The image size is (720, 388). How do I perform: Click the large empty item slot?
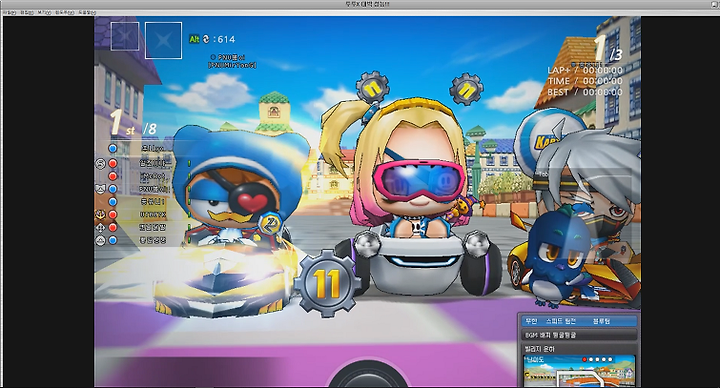pos(163,40)
